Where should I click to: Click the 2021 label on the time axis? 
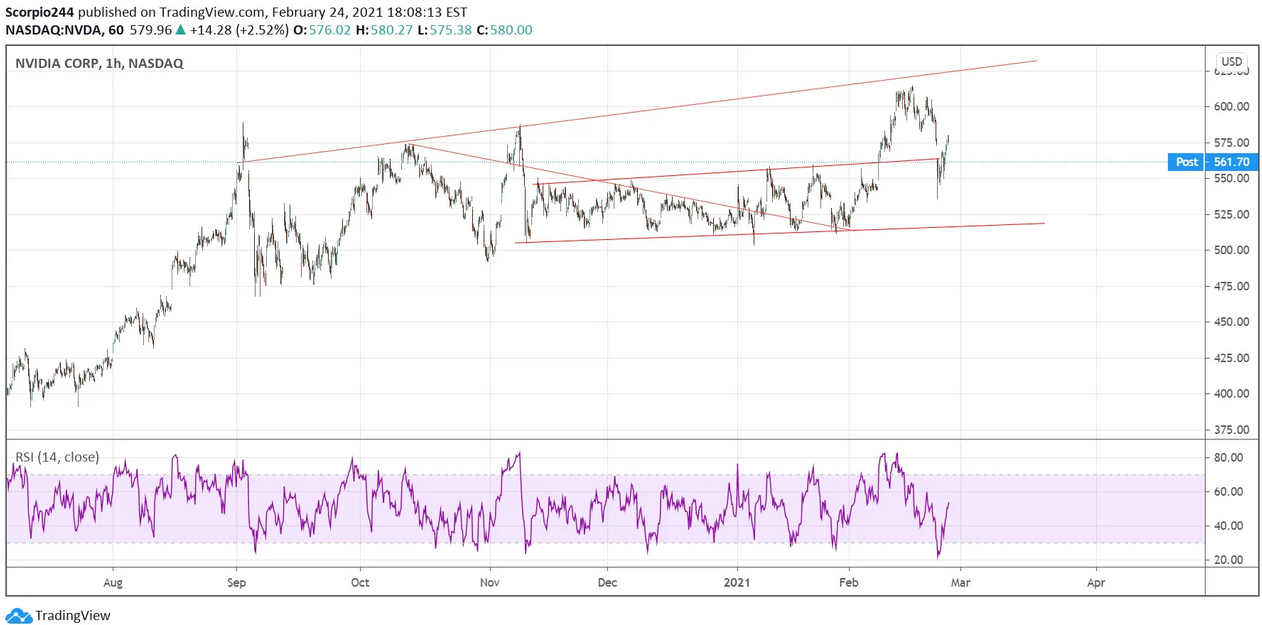737,581
